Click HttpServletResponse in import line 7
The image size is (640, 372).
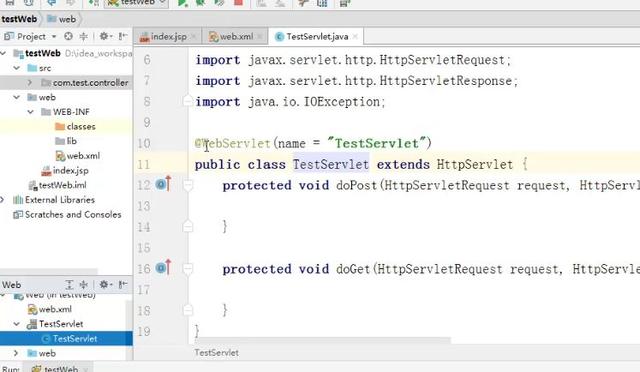(445, 81)
